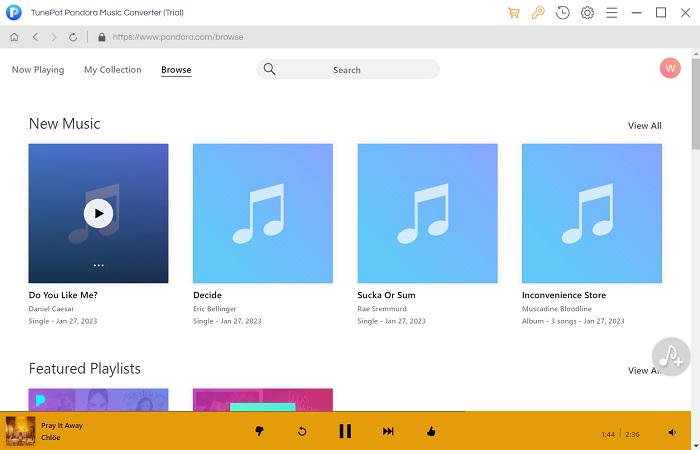Click the registration key icon
The image size is (700, 450).
(538, 13)
